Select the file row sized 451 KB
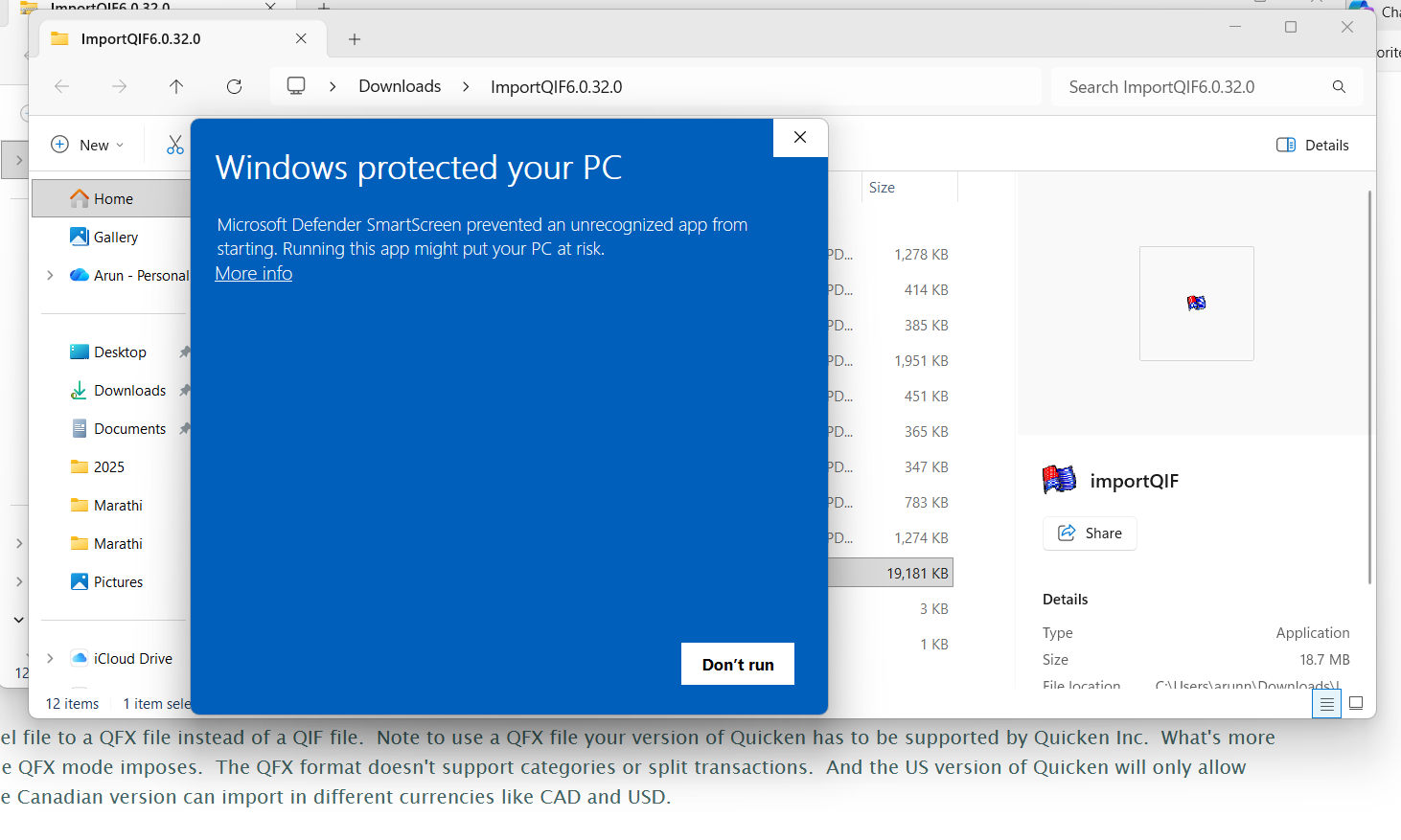1401x840 pixels. click(890, 397)
